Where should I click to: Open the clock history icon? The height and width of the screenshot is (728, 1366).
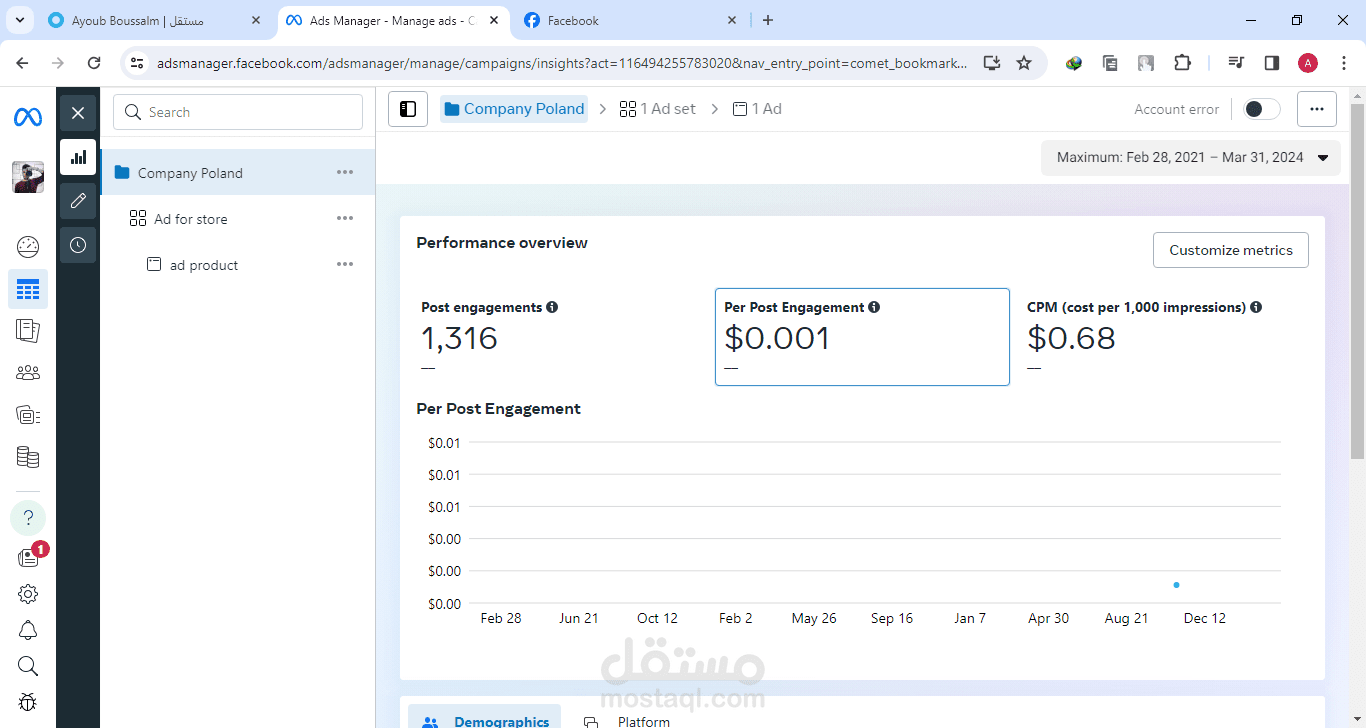[x=78, y=245]
